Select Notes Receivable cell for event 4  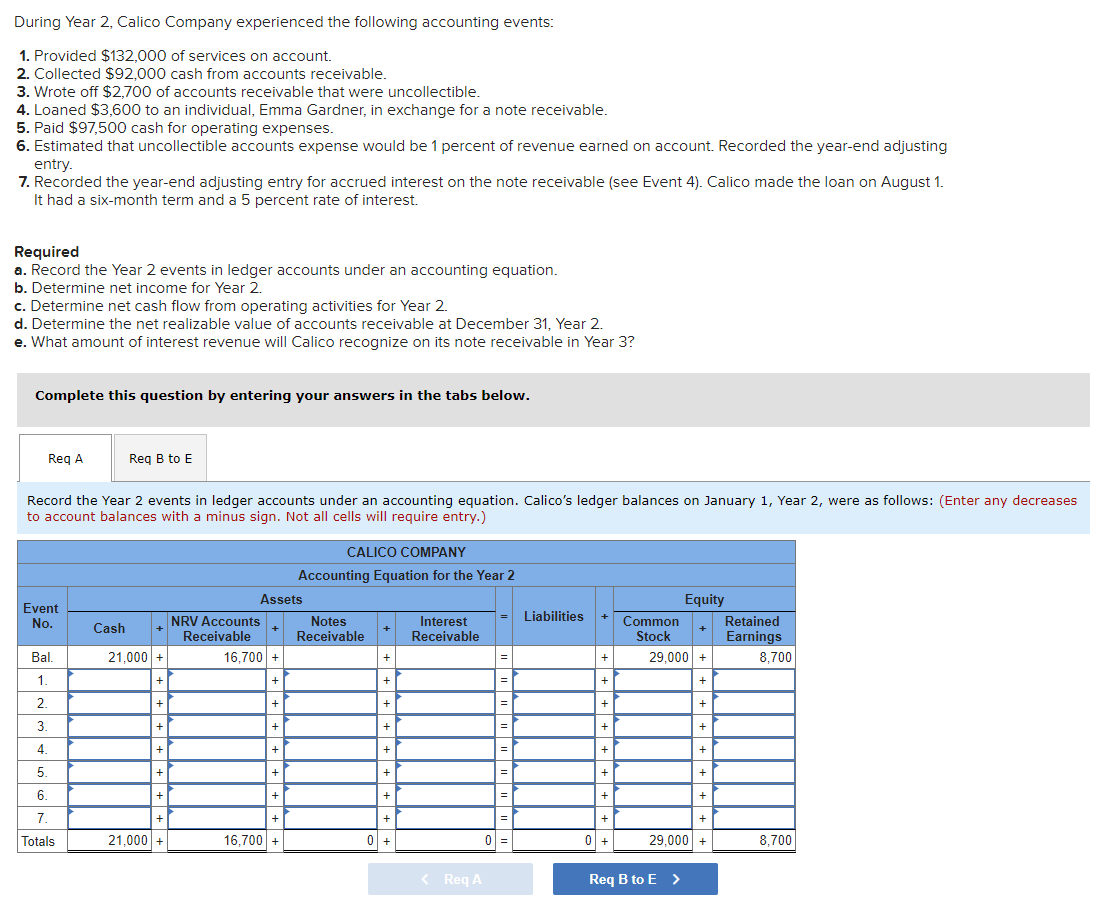tap(330, 749)
